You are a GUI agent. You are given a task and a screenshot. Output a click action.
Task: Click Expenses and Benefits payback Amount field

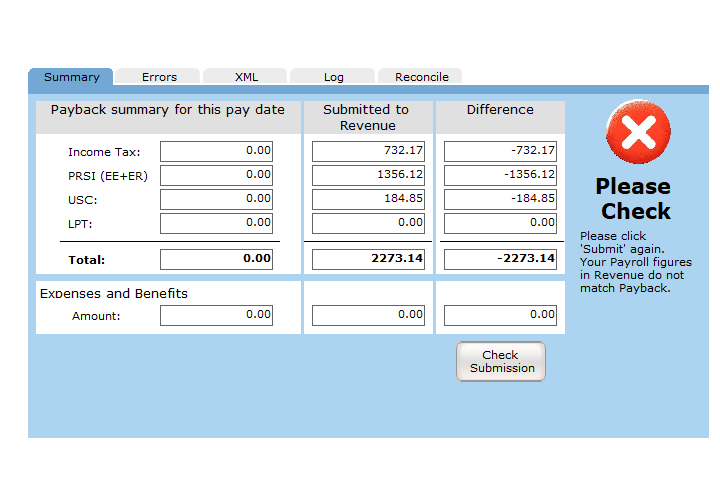click(x=216, y=315)
